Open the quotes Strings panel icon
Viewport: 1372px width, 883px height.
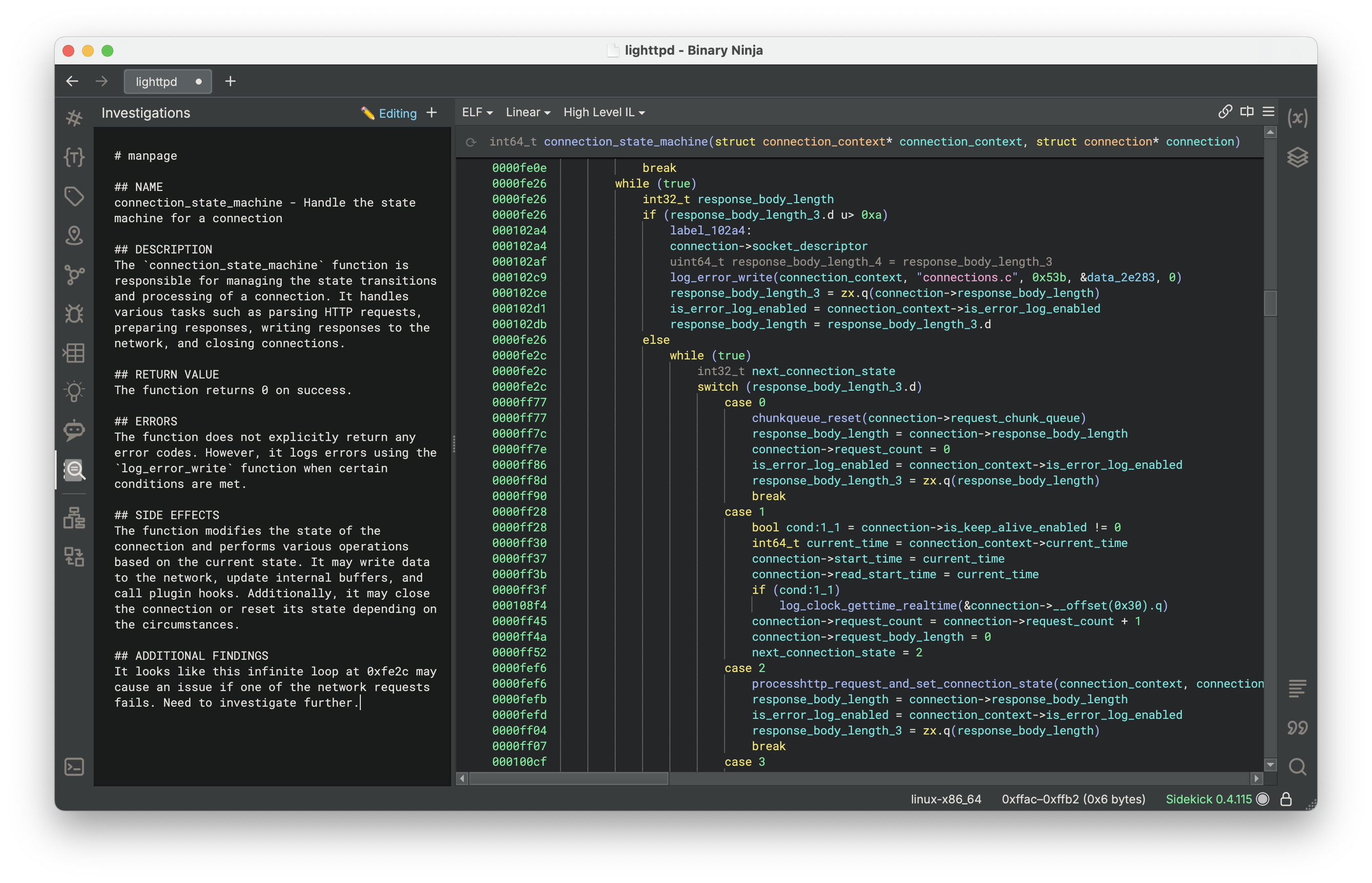click(1297, 728)
